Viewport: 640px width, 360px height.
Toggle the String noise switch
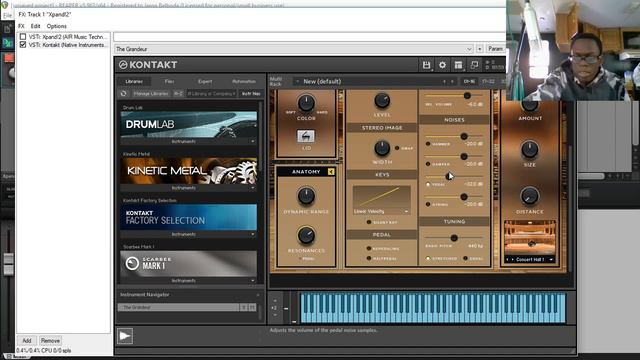428,204
